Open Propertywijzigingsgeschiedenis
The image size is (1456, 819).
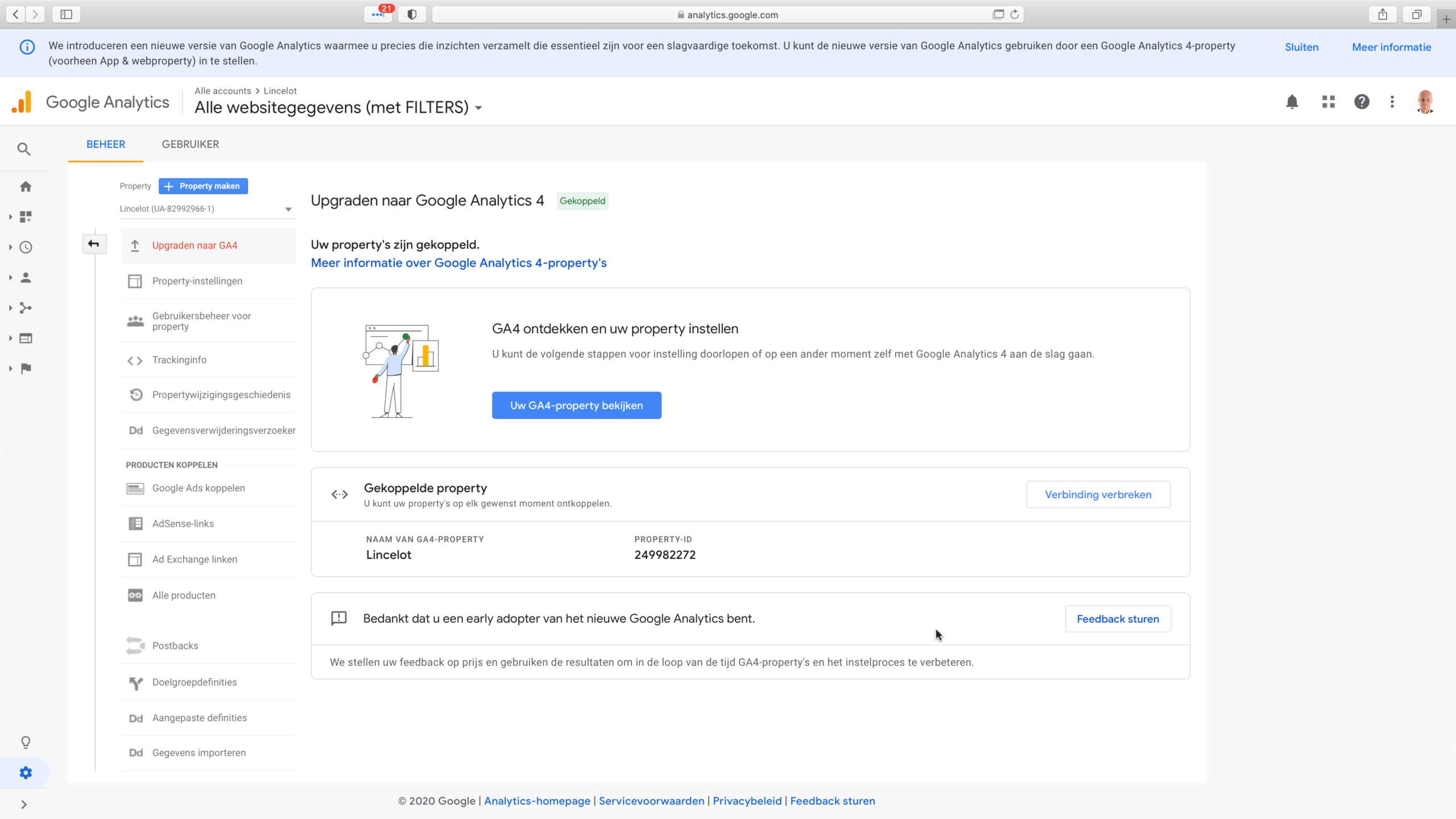point(208,395)
